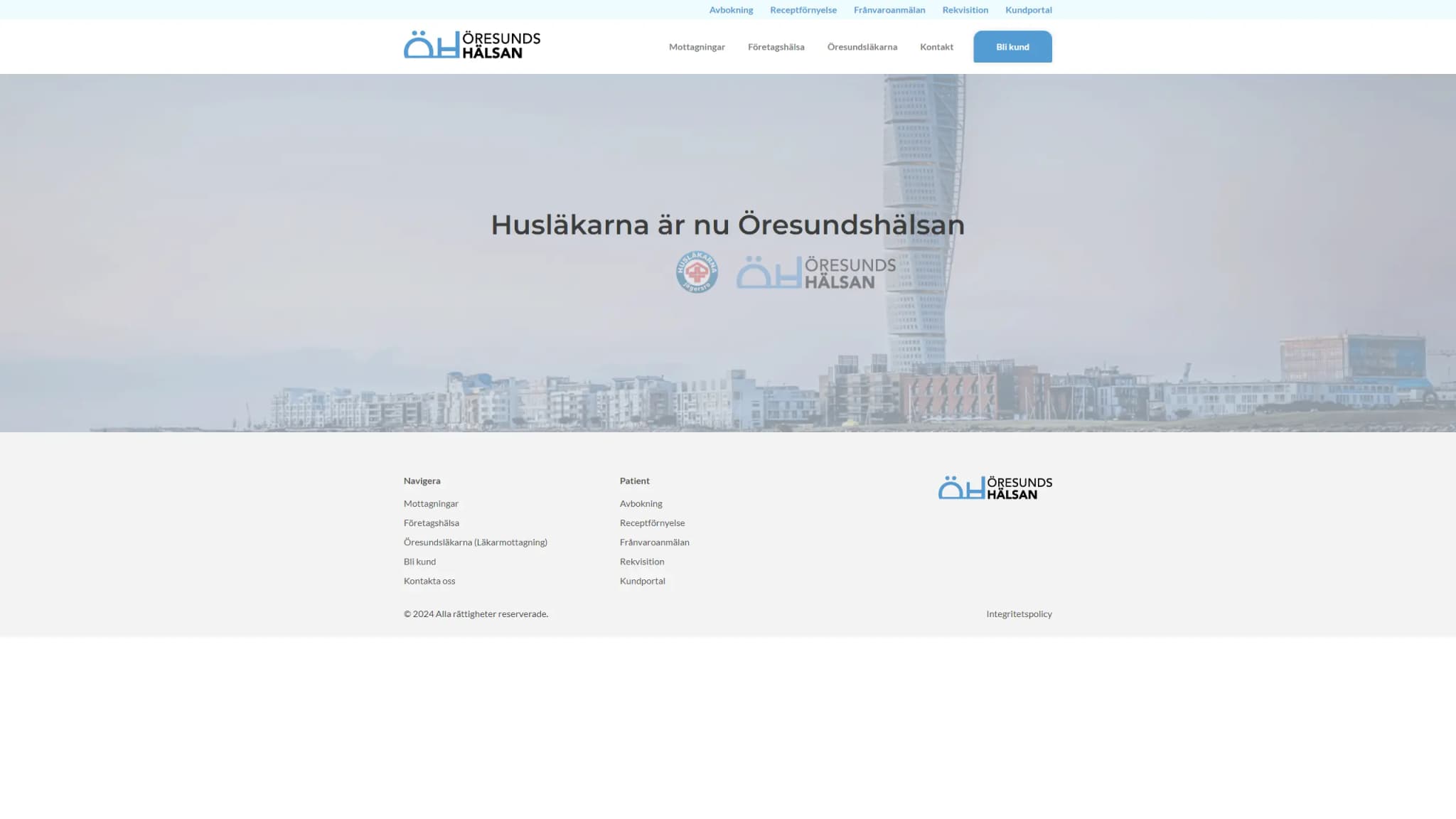Open Receptförnyelse in top utility bar
The image size is (1456, 819).
click(803, 10)
